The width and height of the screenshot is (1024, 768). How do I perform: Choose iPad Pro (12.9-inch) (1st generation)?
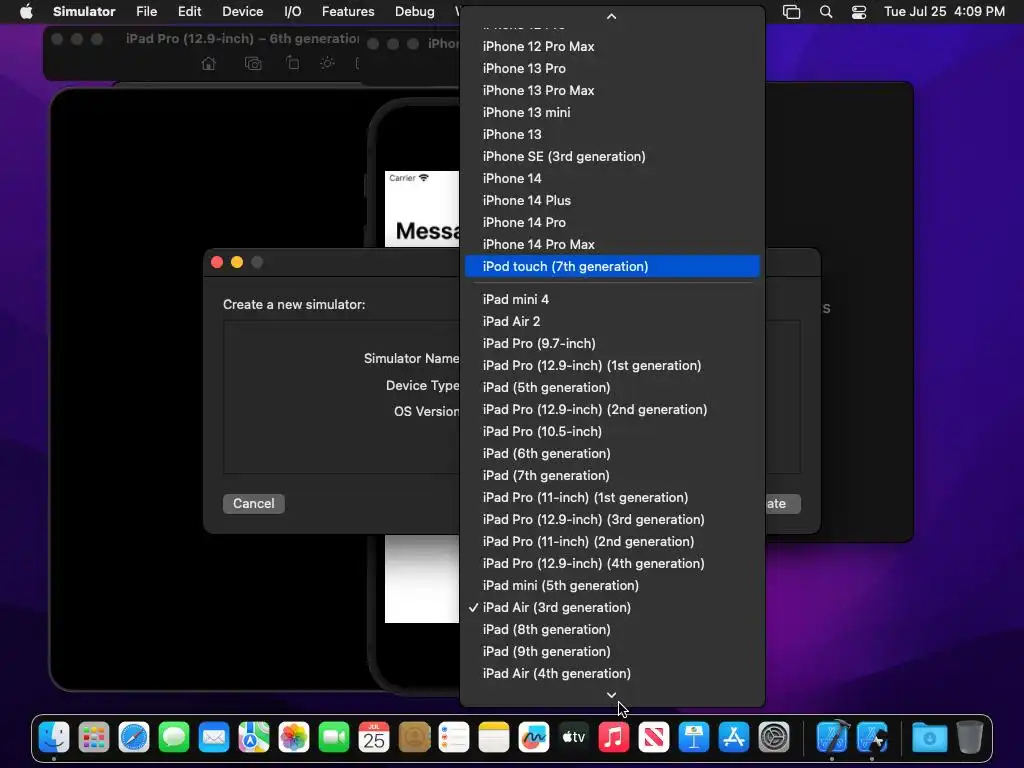pos(612,365)
